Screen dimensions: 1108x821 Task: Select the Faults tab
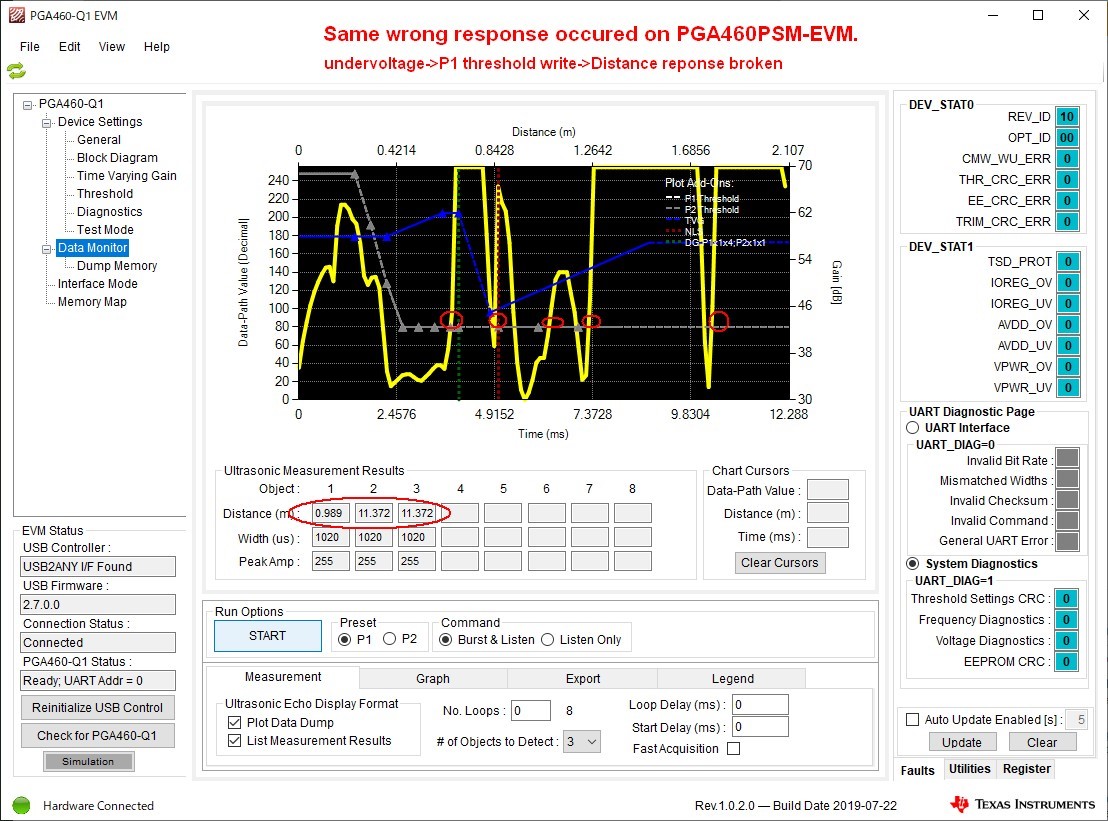[917, 770]
